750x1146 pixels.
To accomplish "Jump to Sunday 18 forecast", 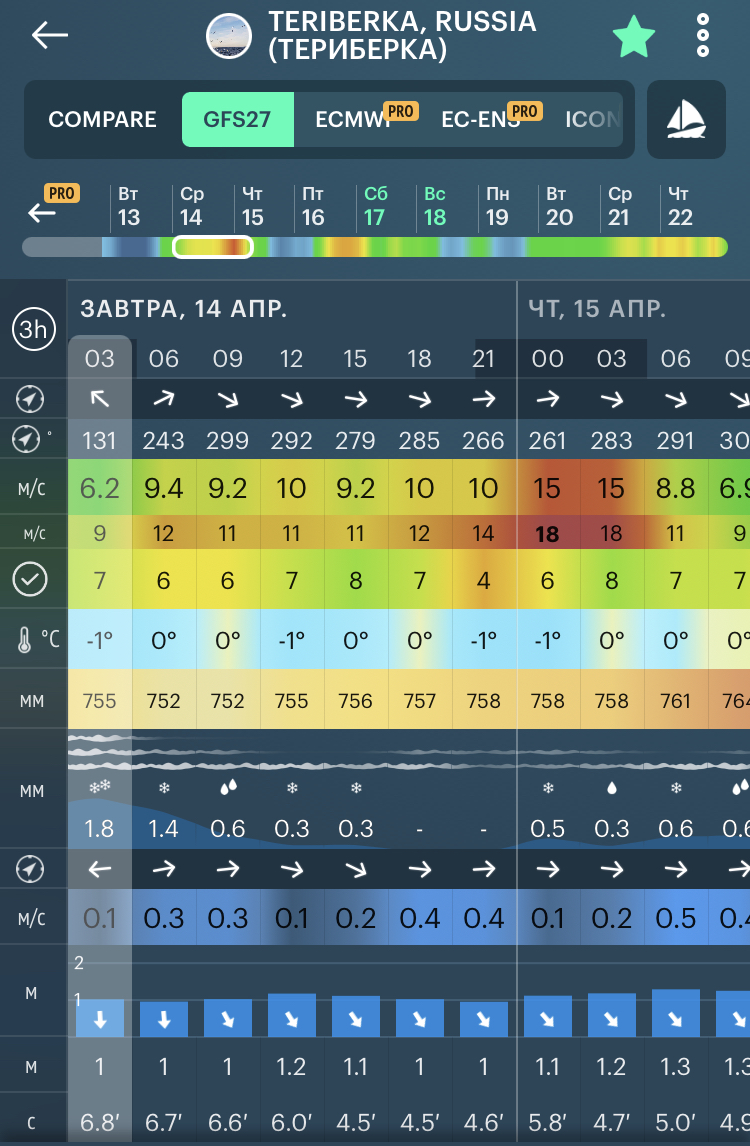I will (x=435, y=206).
